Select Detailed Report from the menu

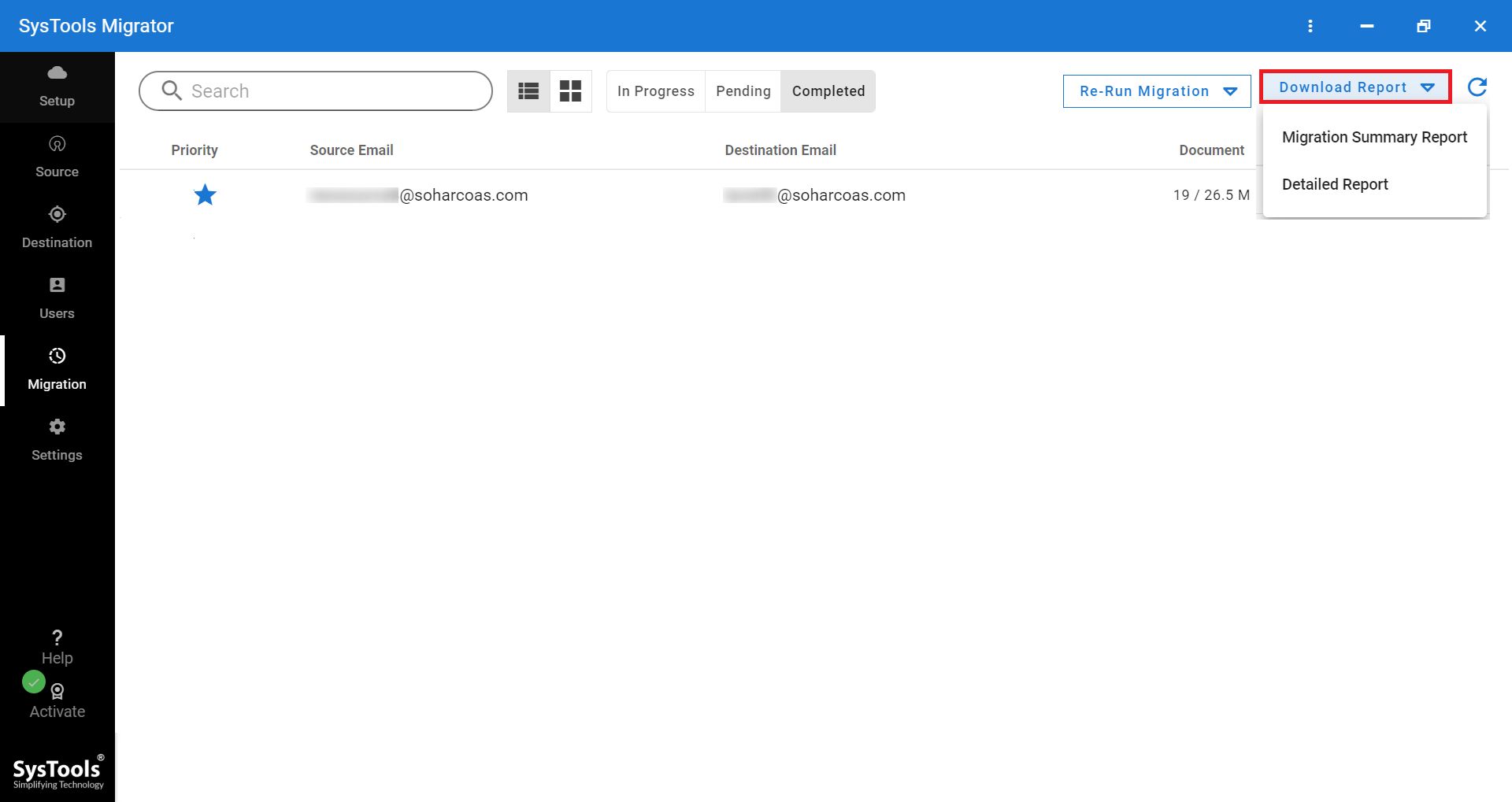(1335, 184)
